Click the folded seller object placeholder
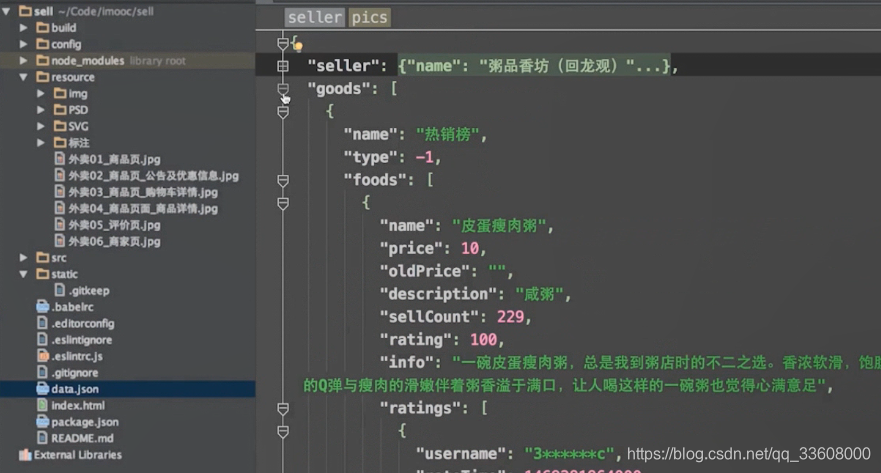 coord(534,66)
